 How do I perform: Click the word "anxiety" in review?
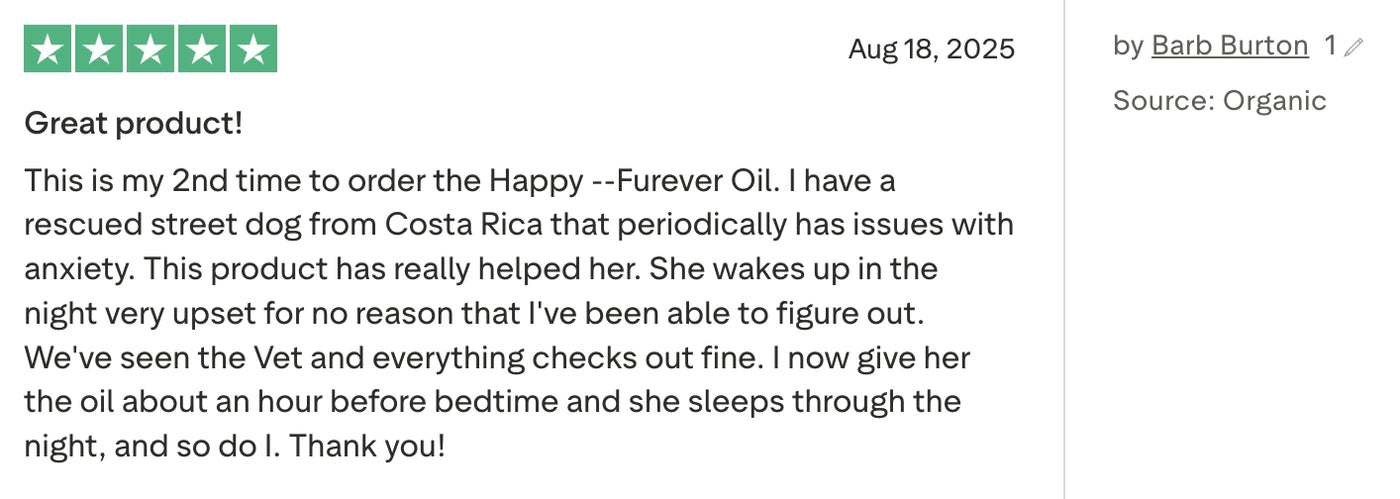(x=76, y=270)
